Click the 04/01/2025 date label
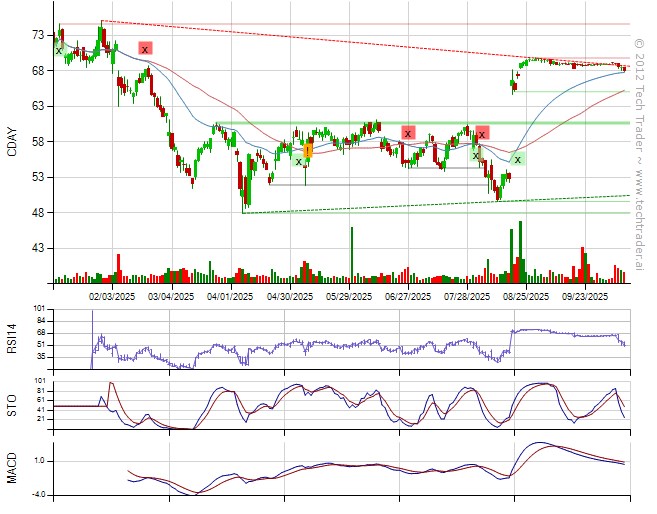Viewport: 657px width, 514px height. coord(231,296)
